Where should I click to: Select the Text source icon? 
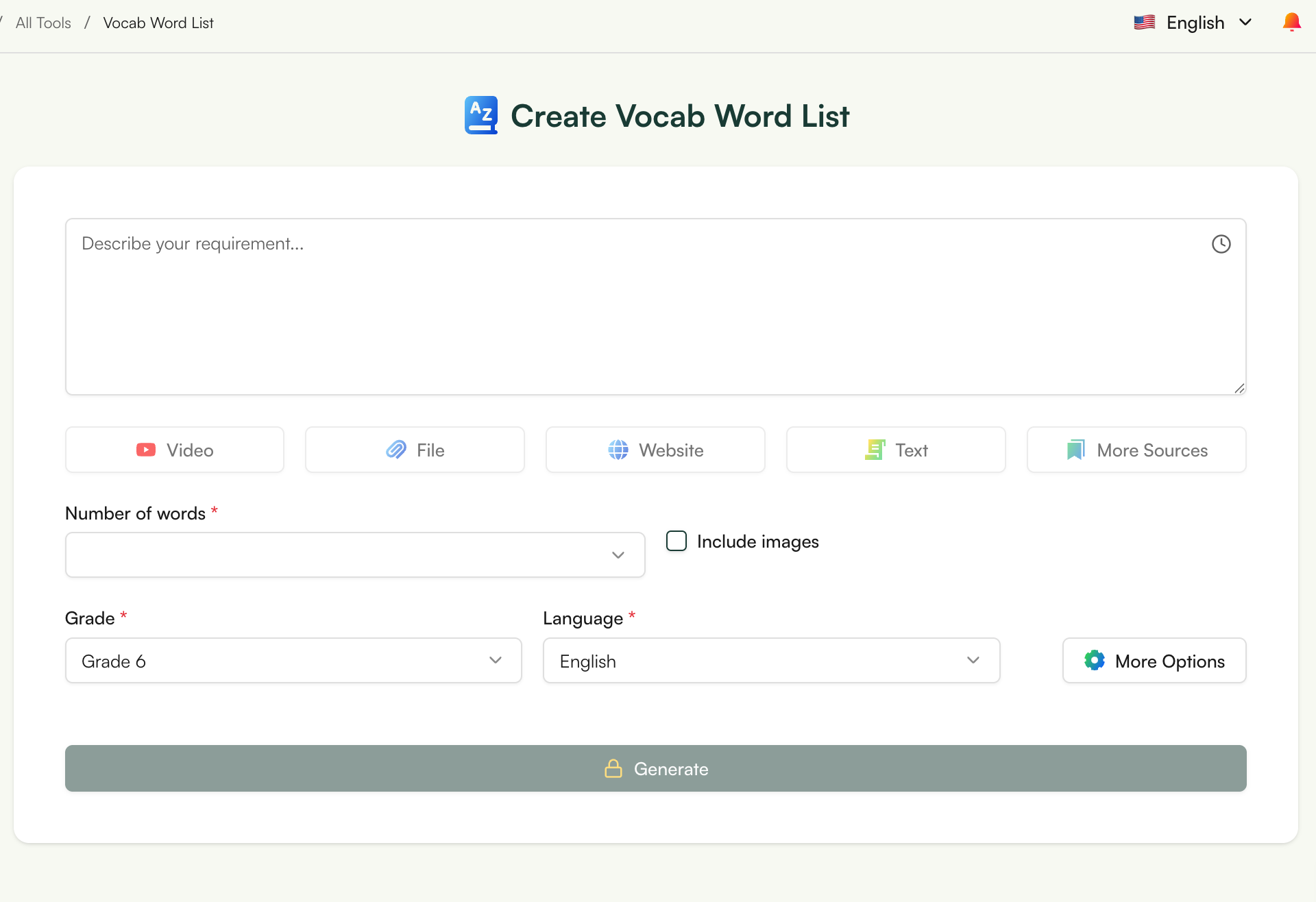[875, 450]
